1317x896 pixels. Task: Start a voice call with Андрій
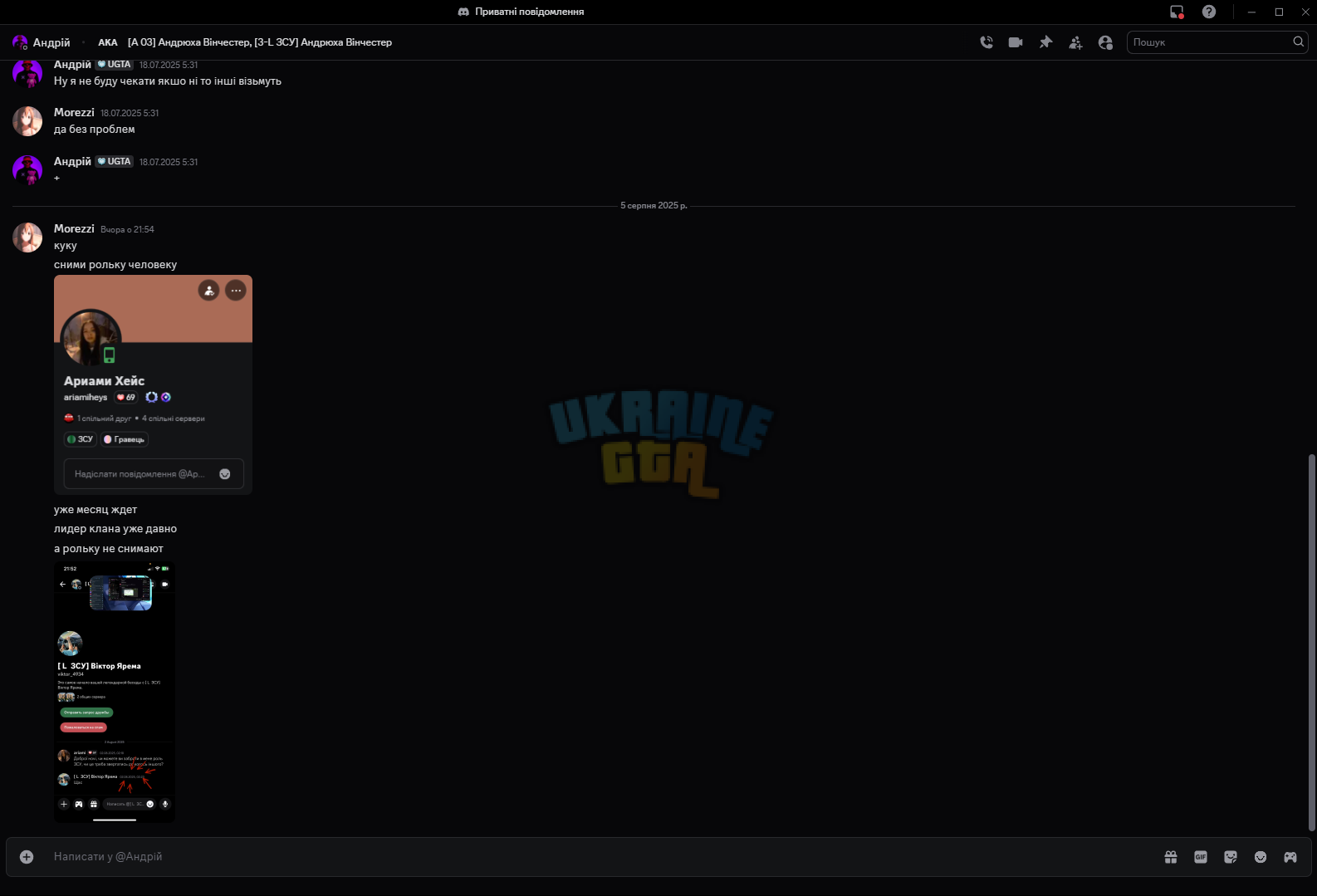[x=987, y=42]
